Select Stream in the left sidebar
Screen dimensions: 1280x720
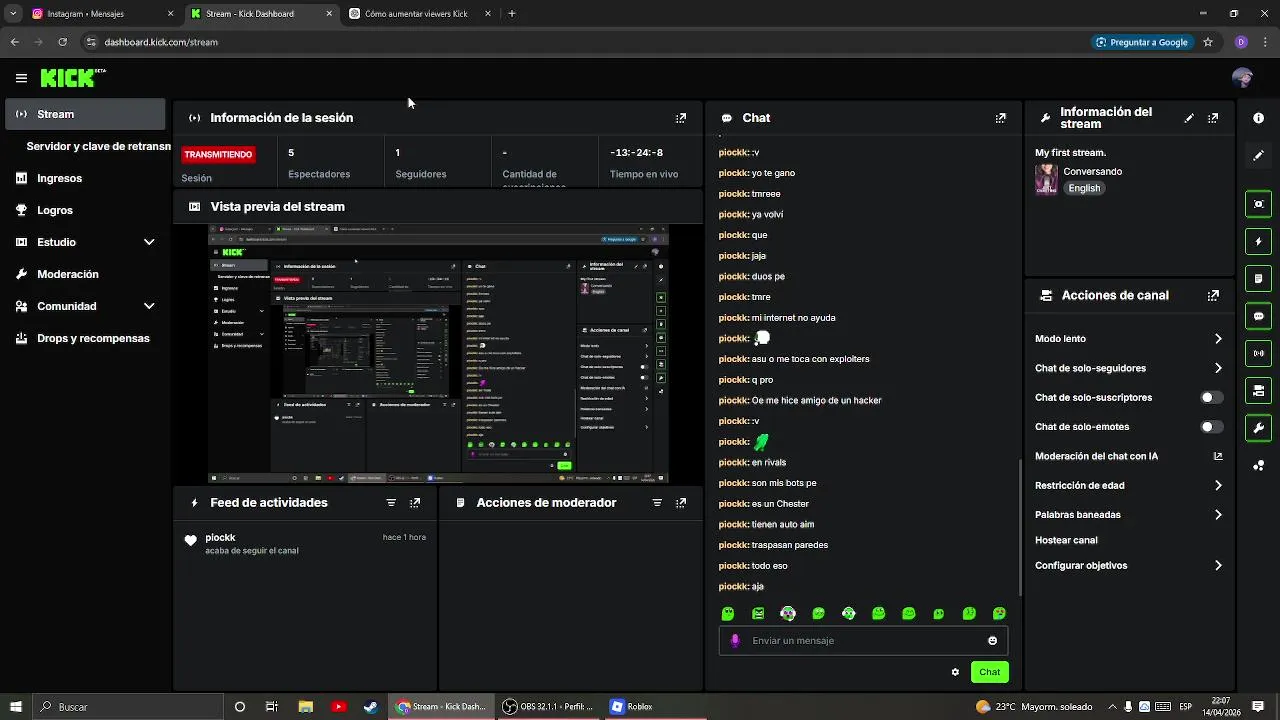[x=84, y=114]
